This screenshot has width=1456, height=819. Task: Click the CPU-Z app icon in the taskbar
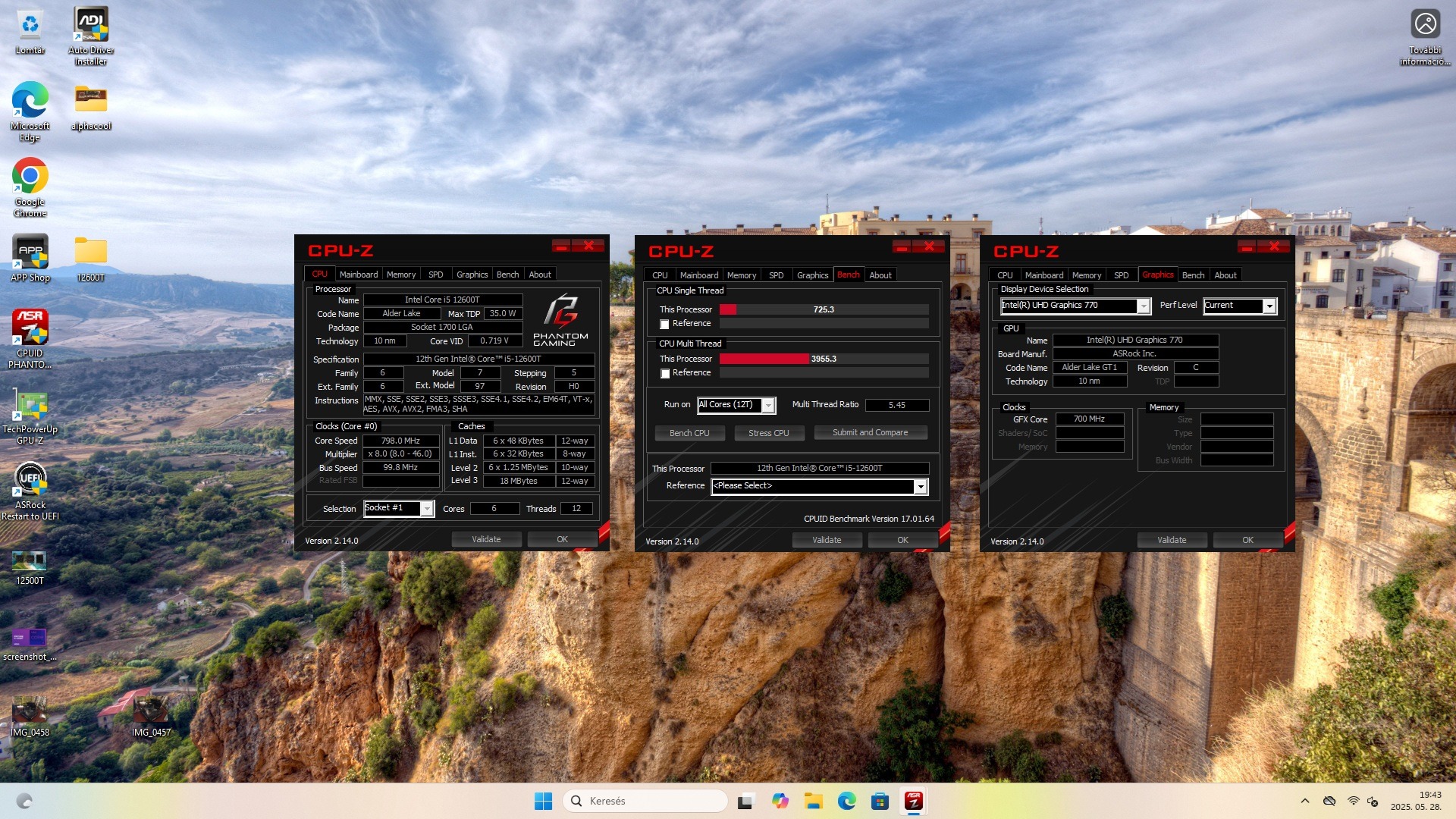click(913, 801)
